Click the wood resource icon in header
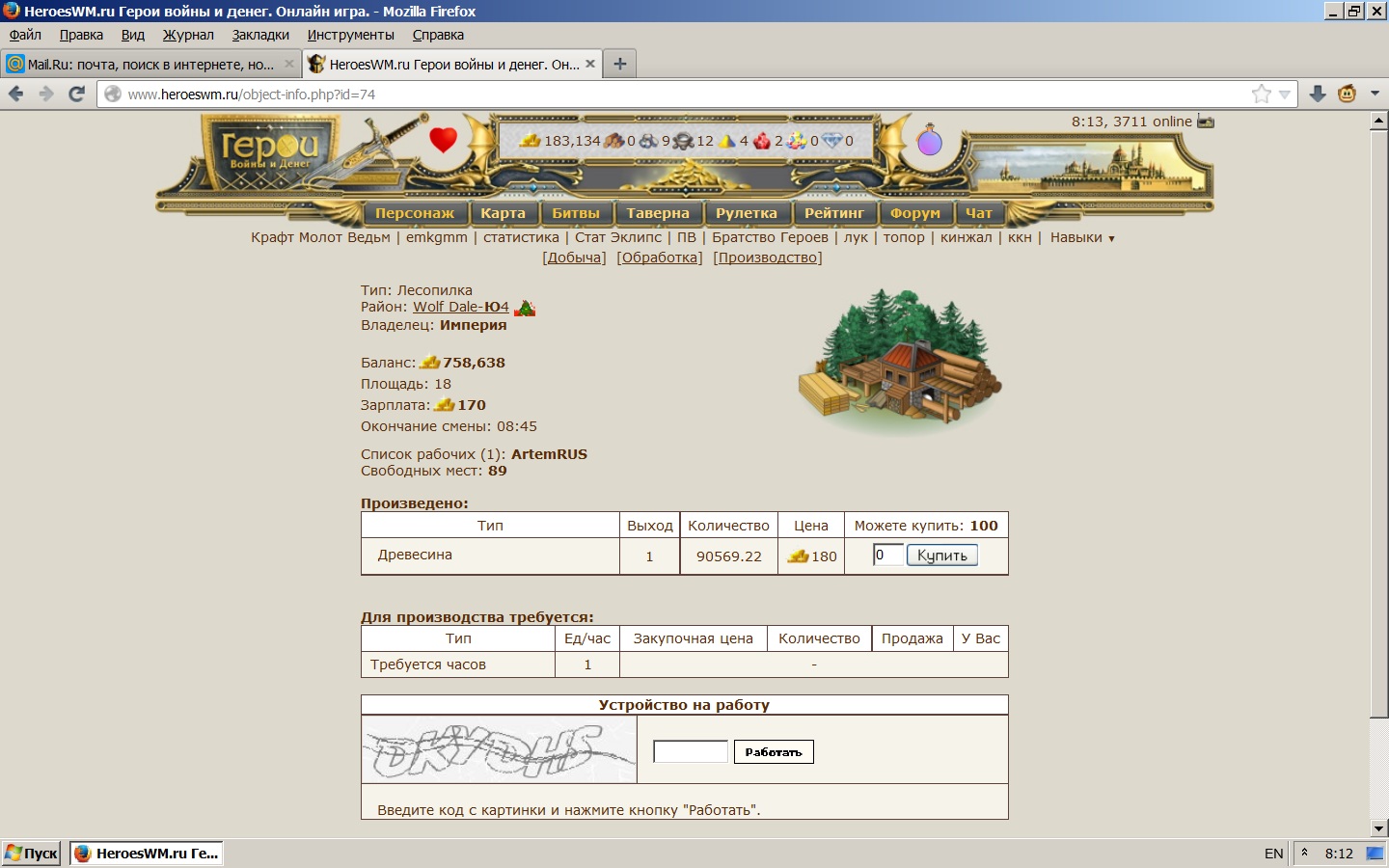This screenshot has width=1389, height=868. [613, 141]
